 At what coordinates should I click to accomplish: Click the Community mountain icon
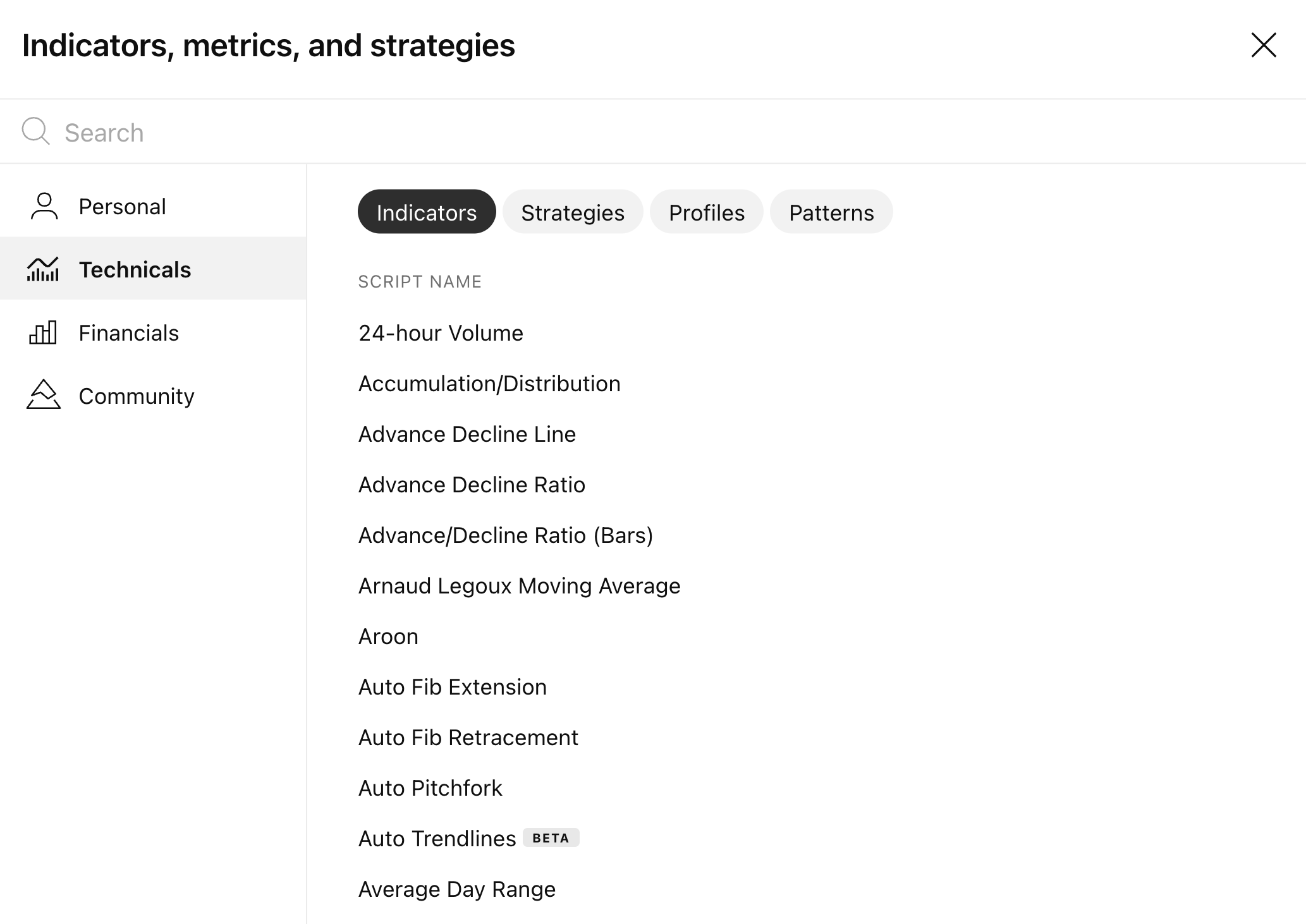[43, 395]
